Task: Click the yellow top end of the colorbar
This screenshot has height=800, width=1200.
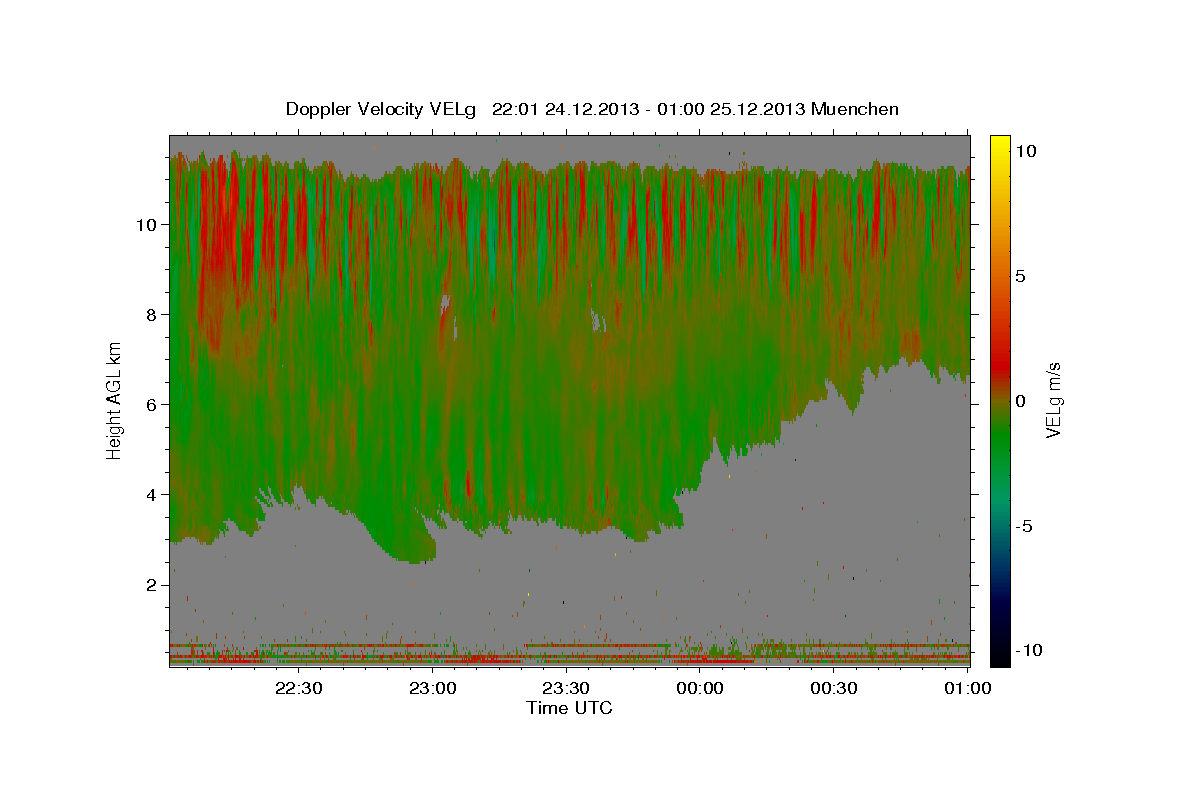Action: (999, 140)
